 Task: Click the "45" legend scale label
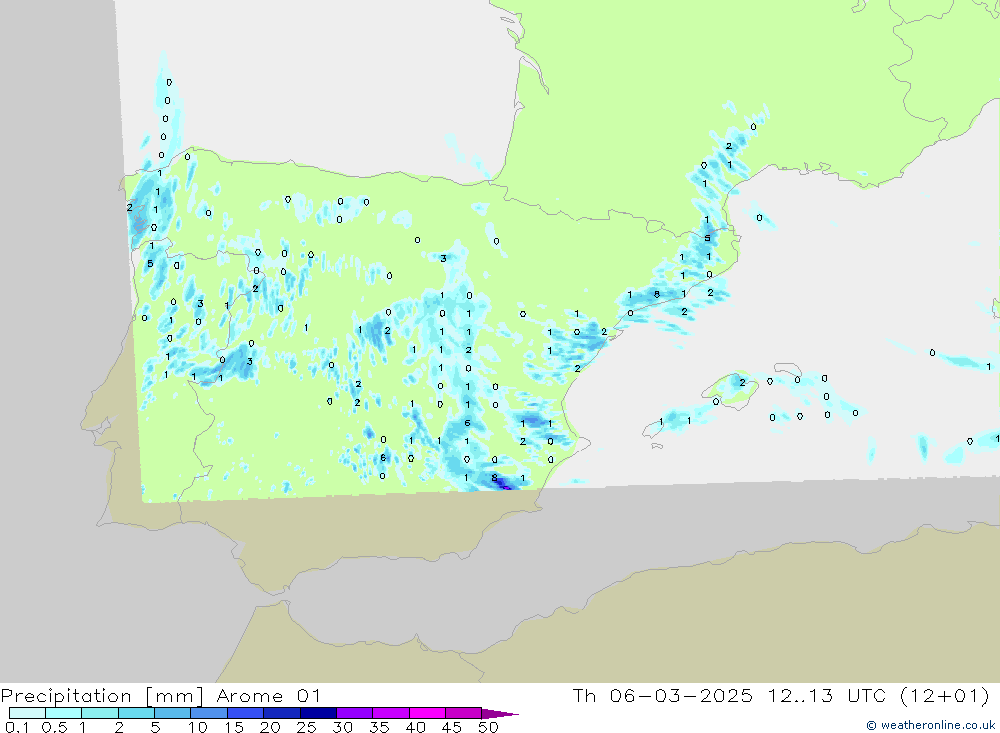[452, 727]
